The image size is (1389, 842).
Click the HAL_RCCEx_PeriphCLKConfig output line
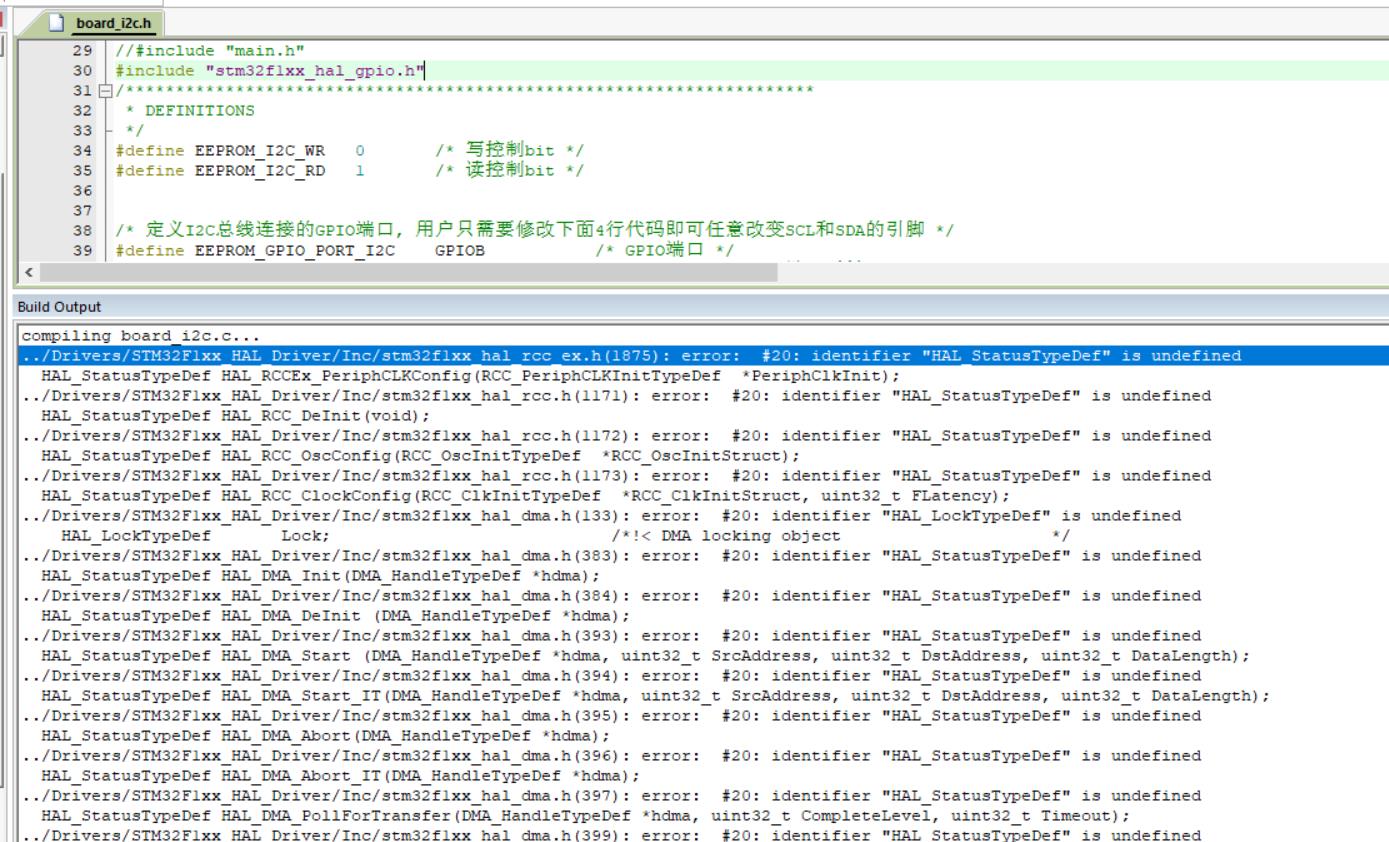pos(470,376)
